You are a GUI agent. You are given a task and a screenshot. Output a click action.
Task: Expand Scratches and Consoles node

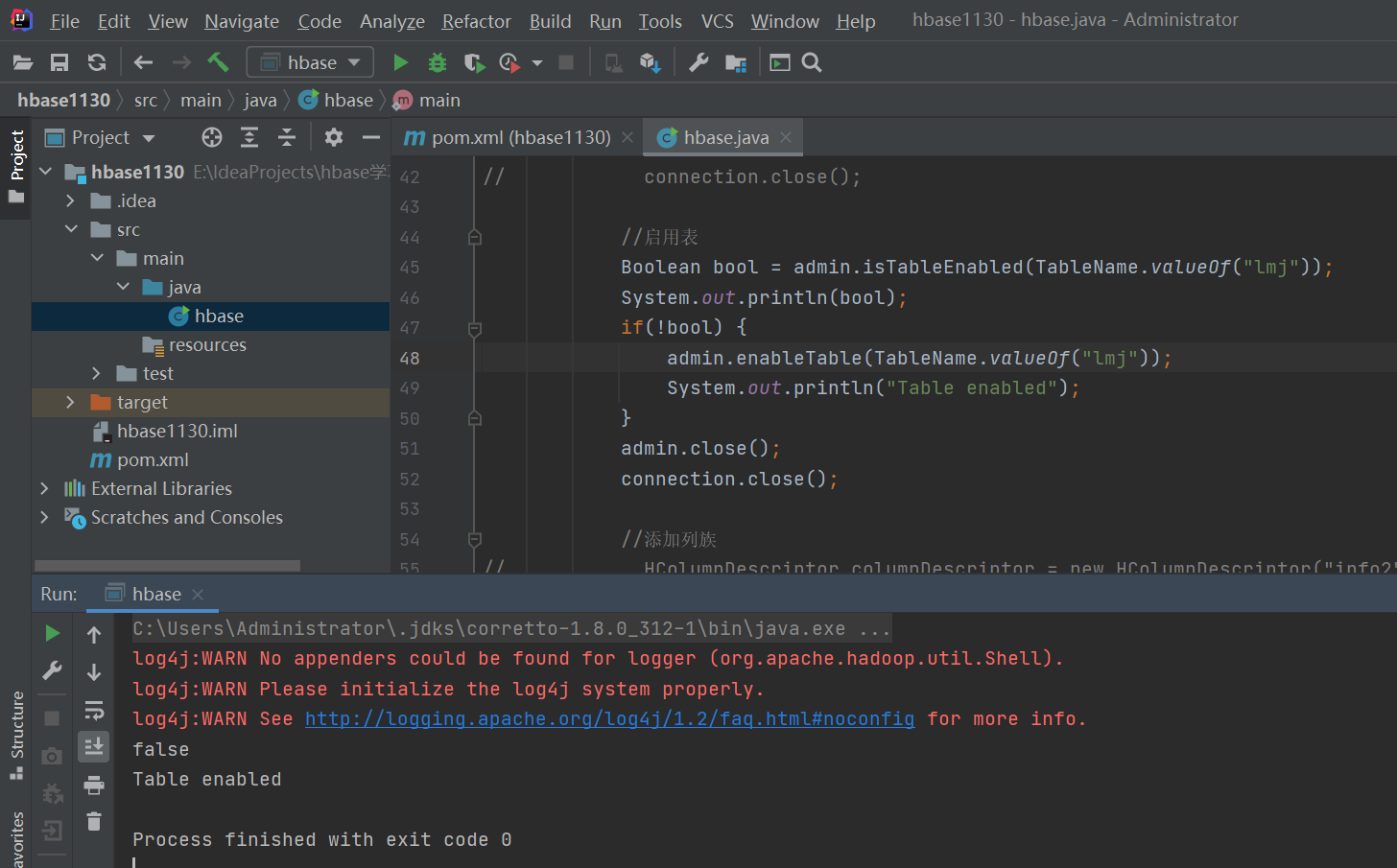[44, 518]
